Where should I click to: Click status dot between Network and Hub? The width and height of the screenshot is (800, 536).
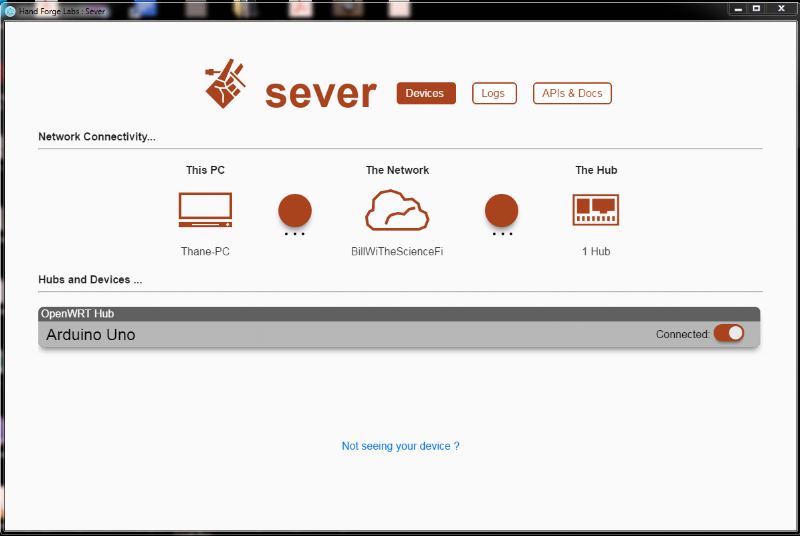click(x=502, y=210)
